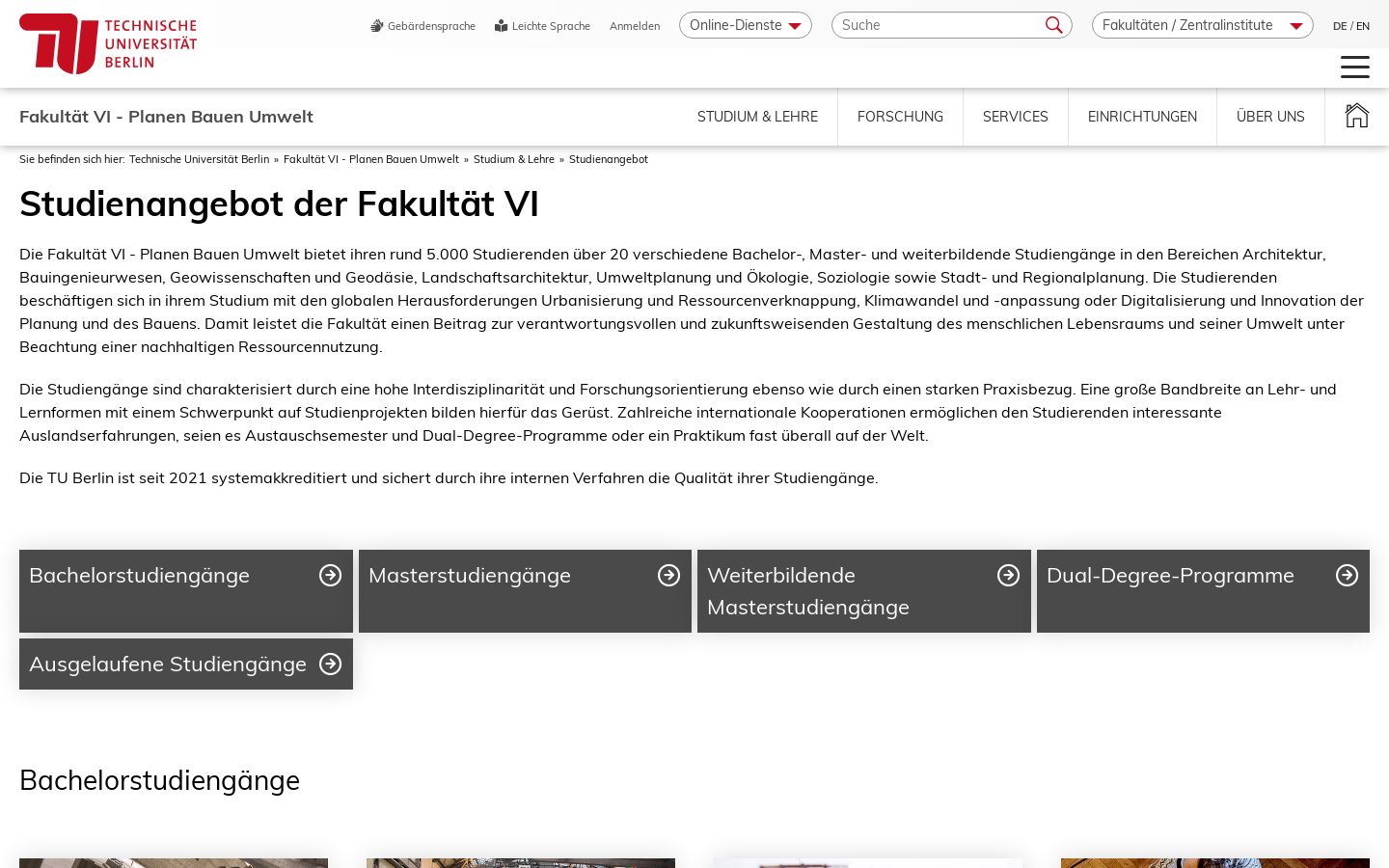Image resolution: width=1389 pixels, height=868 pixels.
Task: Click the Studienangebot breadcrumb
Action: (609, 159)
